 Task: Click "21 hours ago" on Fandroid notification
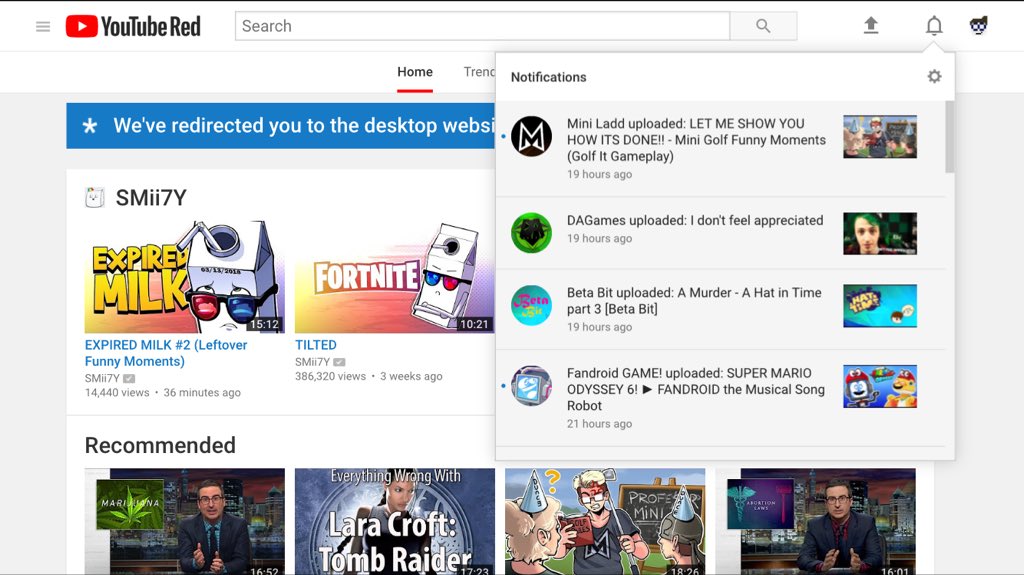pos(600,424)
